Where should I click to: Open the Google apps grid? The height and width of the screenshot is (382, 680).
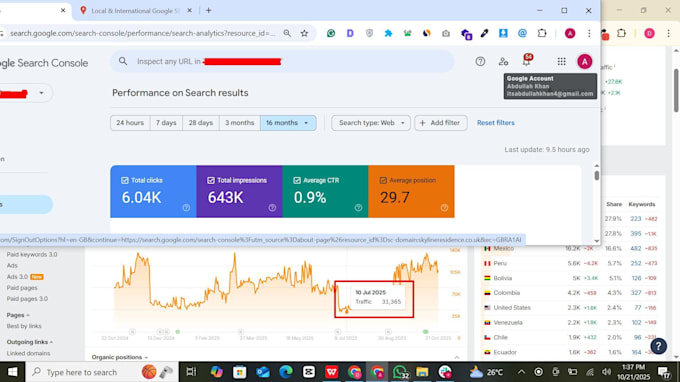[561, 62]
